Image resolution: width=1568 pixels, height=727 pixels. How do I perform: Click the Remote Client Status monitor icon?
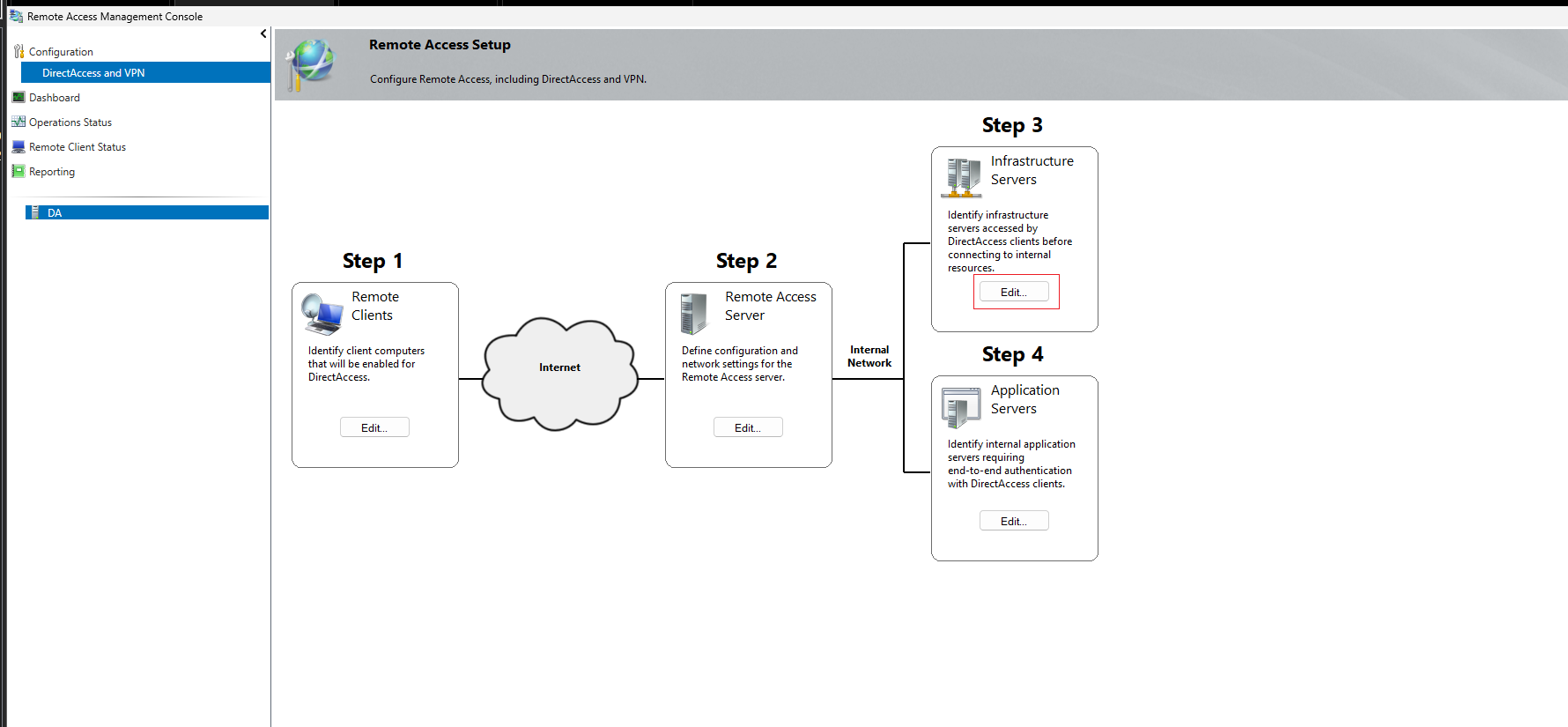18,146
